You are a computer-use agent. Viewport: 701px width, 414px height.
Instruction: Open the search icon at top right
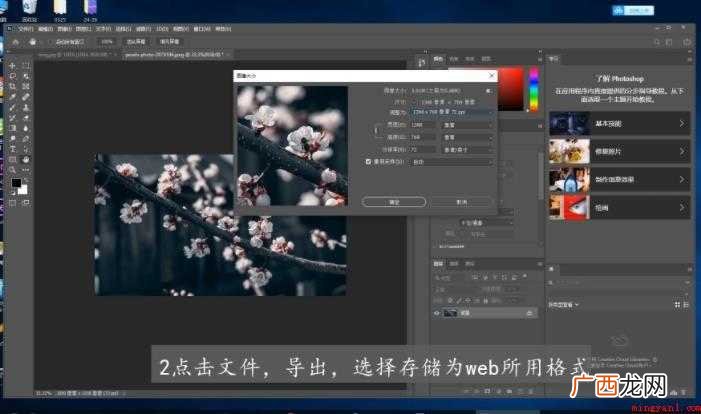click(656, 42)
